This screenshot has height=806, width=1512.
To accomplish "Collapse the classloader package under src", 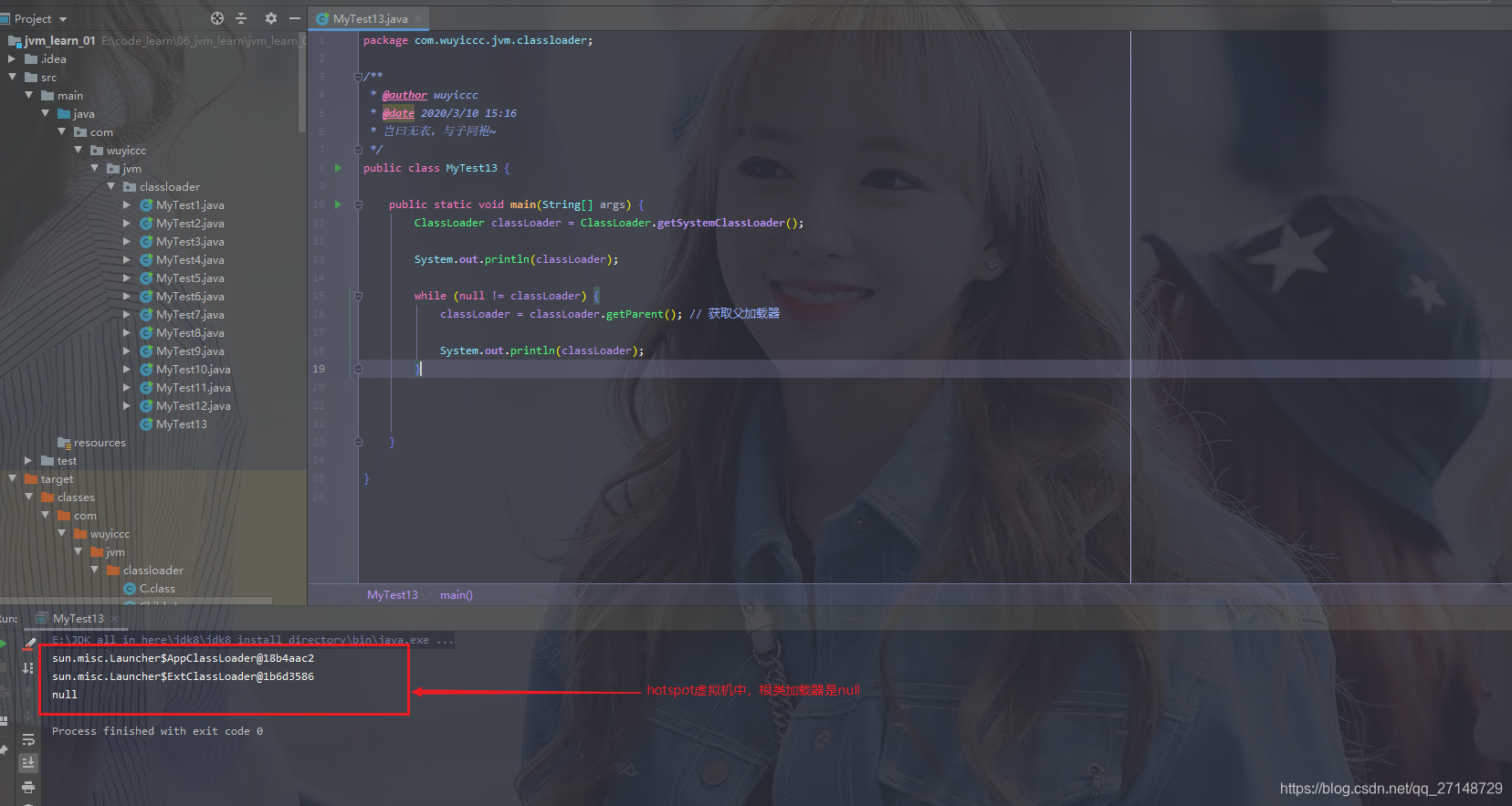I will pyautogui.click(x=110, y=186).
